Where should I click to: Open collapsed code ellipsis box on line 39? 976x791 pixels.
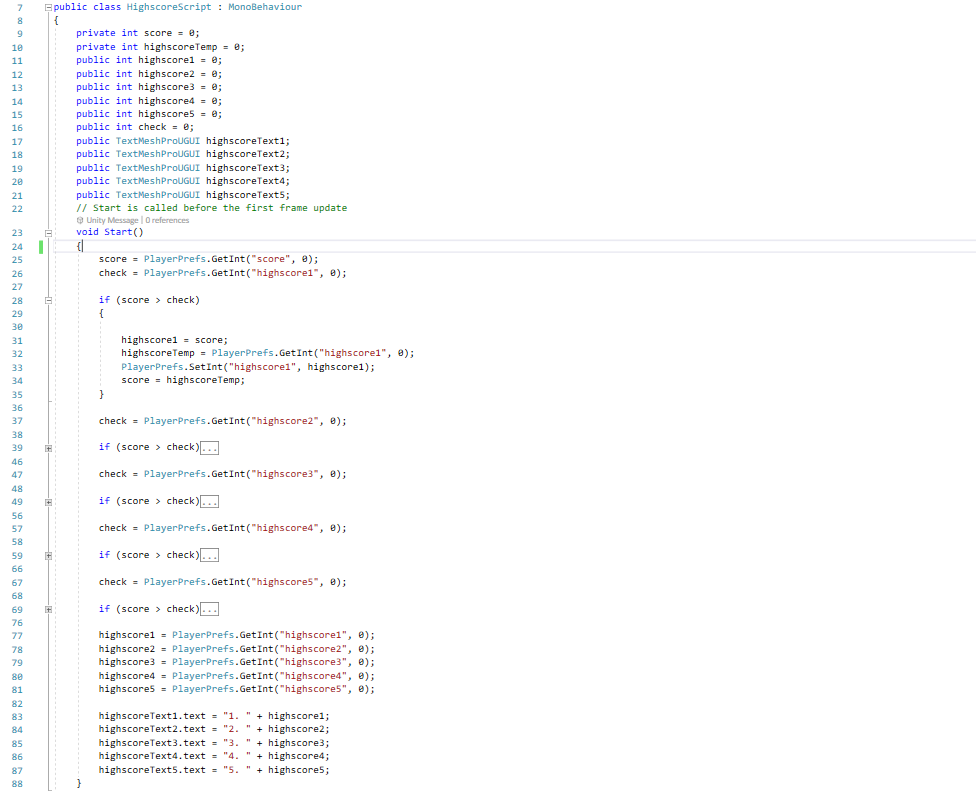pyautogui.click(x=209, y=448)
